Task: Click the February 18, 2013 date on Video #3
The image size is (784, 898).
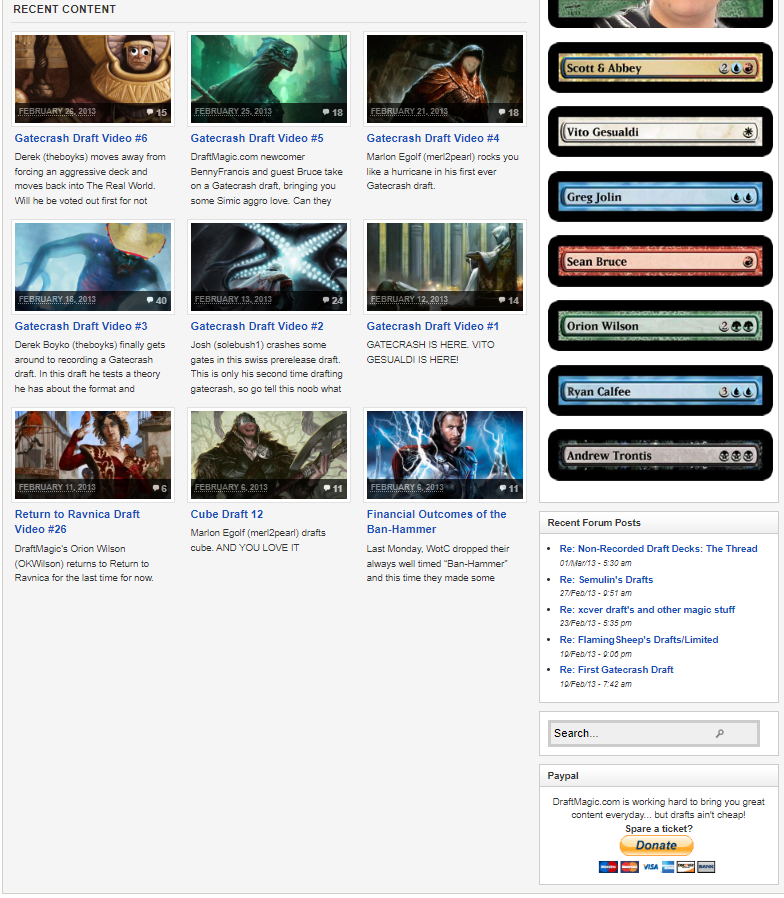Action: pyautogui.click(x=57, y=299)
